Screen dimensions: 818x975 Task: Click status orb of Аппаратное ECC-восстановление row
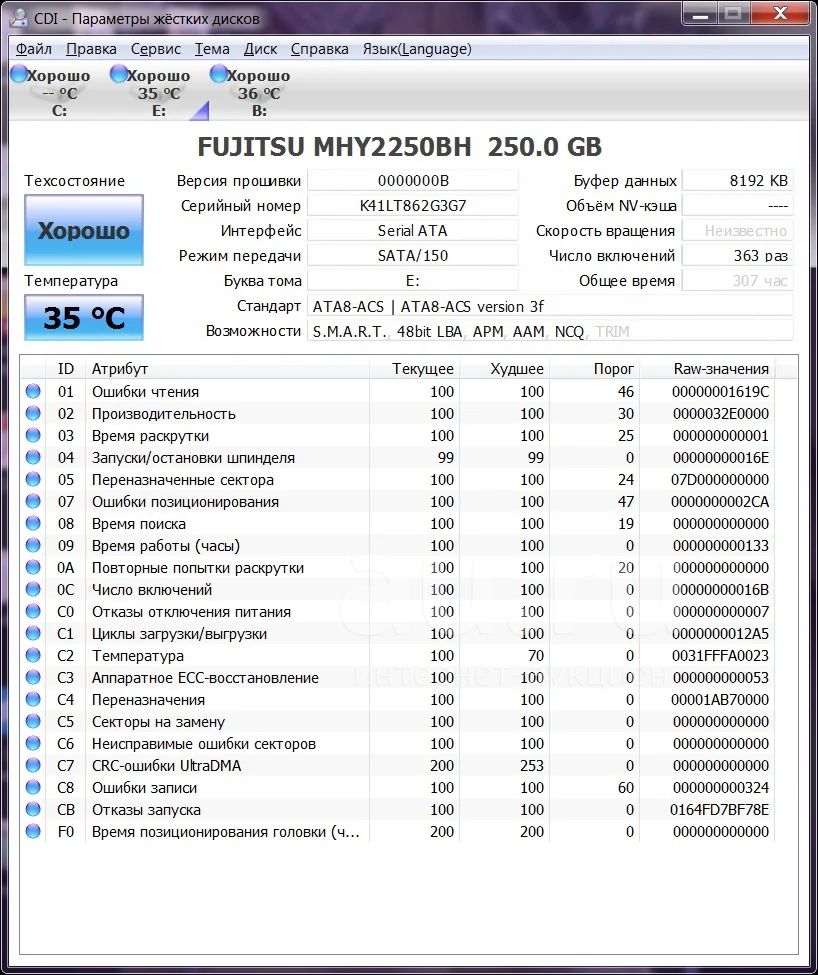[33, 677]
